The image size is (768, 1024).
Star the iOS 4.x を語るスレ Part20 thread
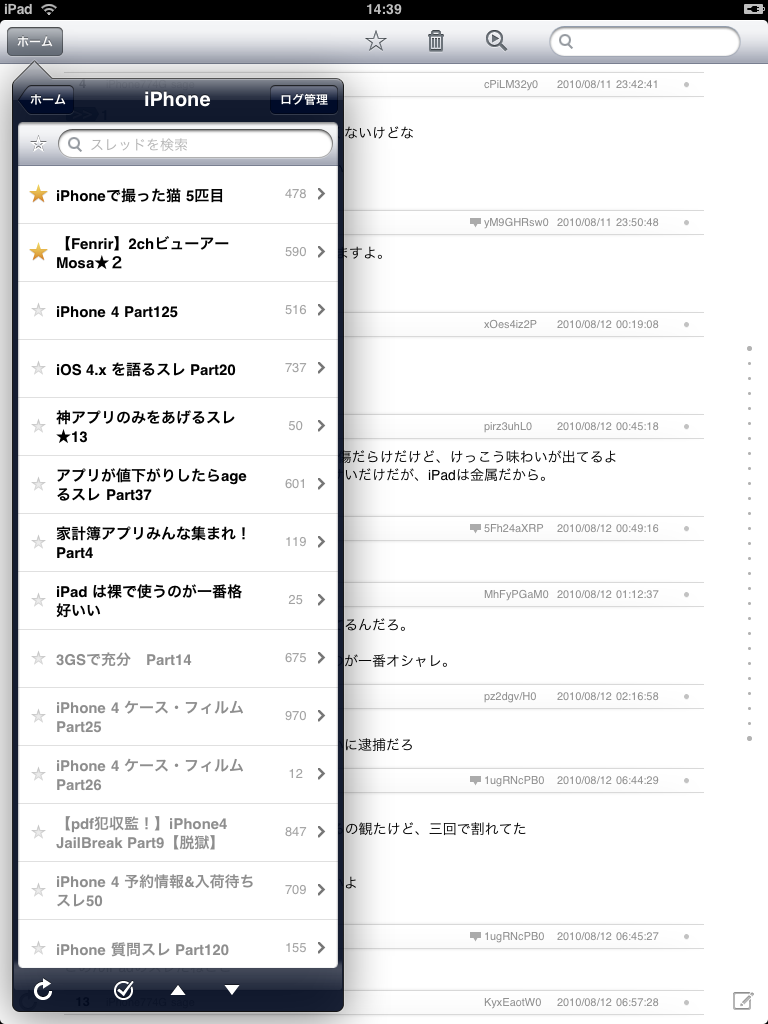tap(39, 368)
